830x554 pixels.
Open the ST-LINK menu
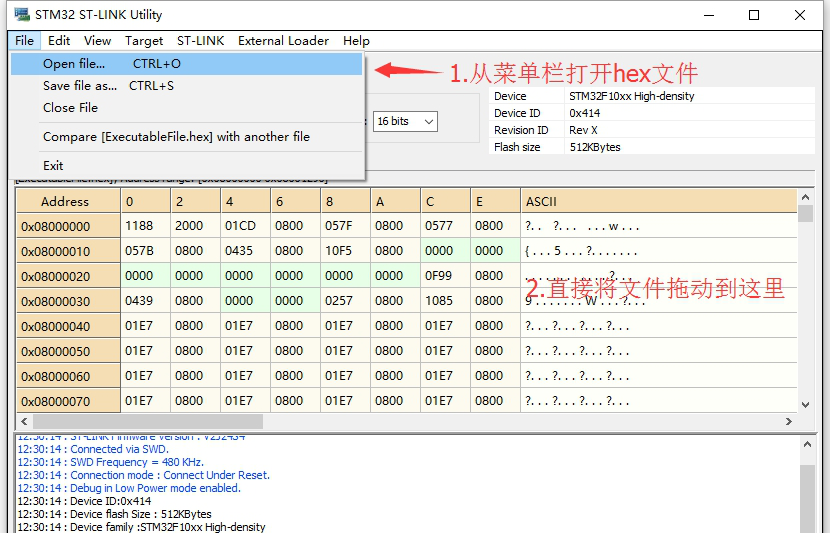pyautogui.click(x=200, y=41)
